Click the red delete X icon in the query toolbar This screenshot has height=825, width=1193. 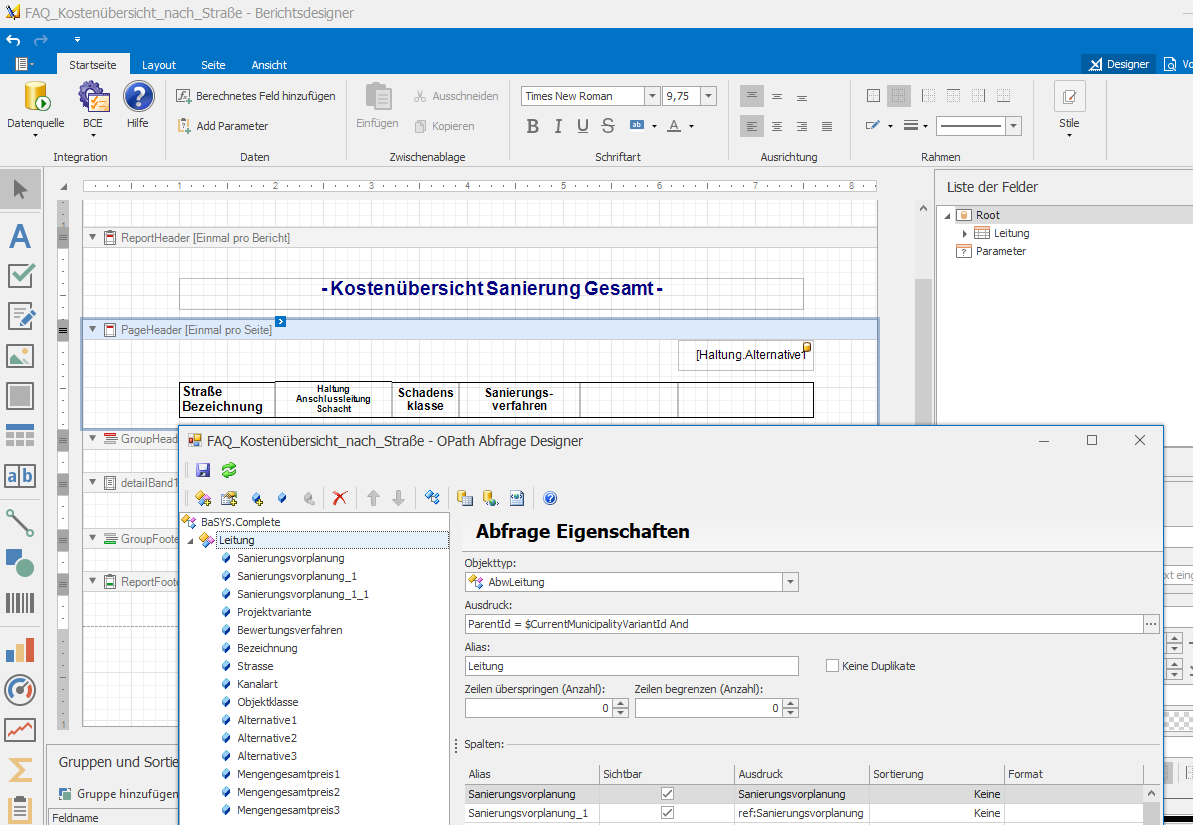point(340,498)
